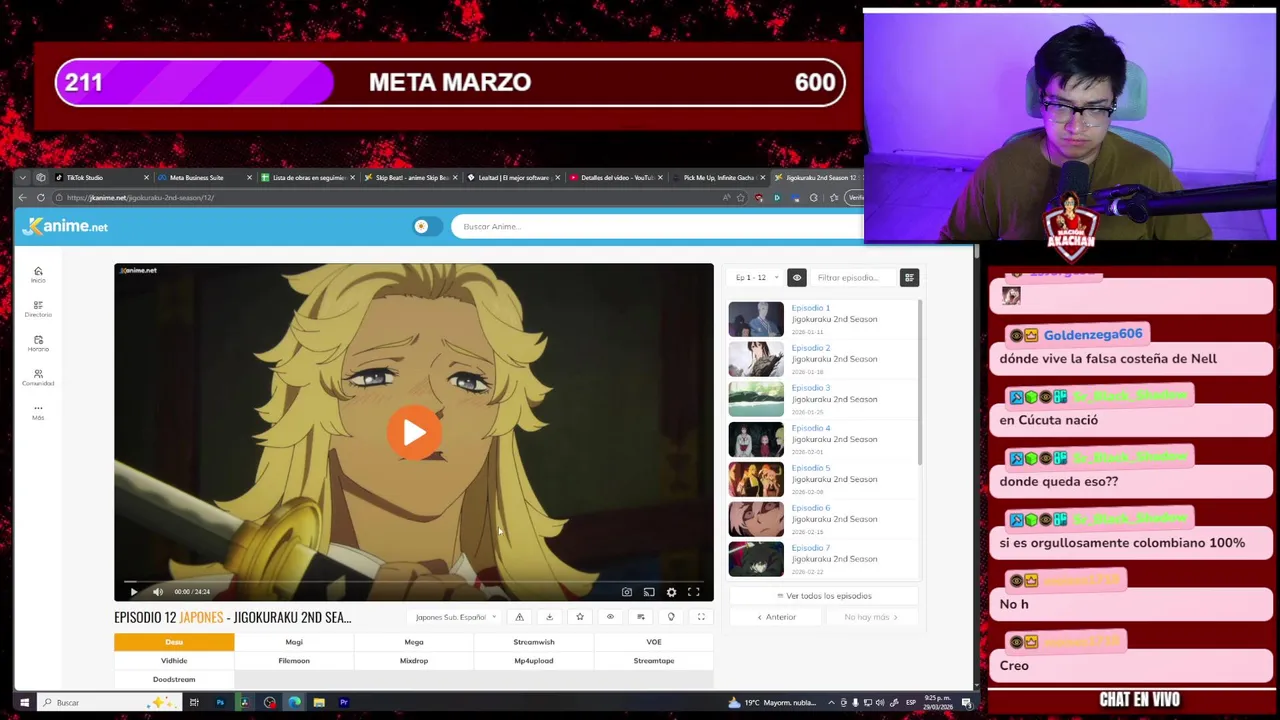Reload the page with browser refresh button
Viewport: 1280px width, 720px height.
tap(41, 198)
